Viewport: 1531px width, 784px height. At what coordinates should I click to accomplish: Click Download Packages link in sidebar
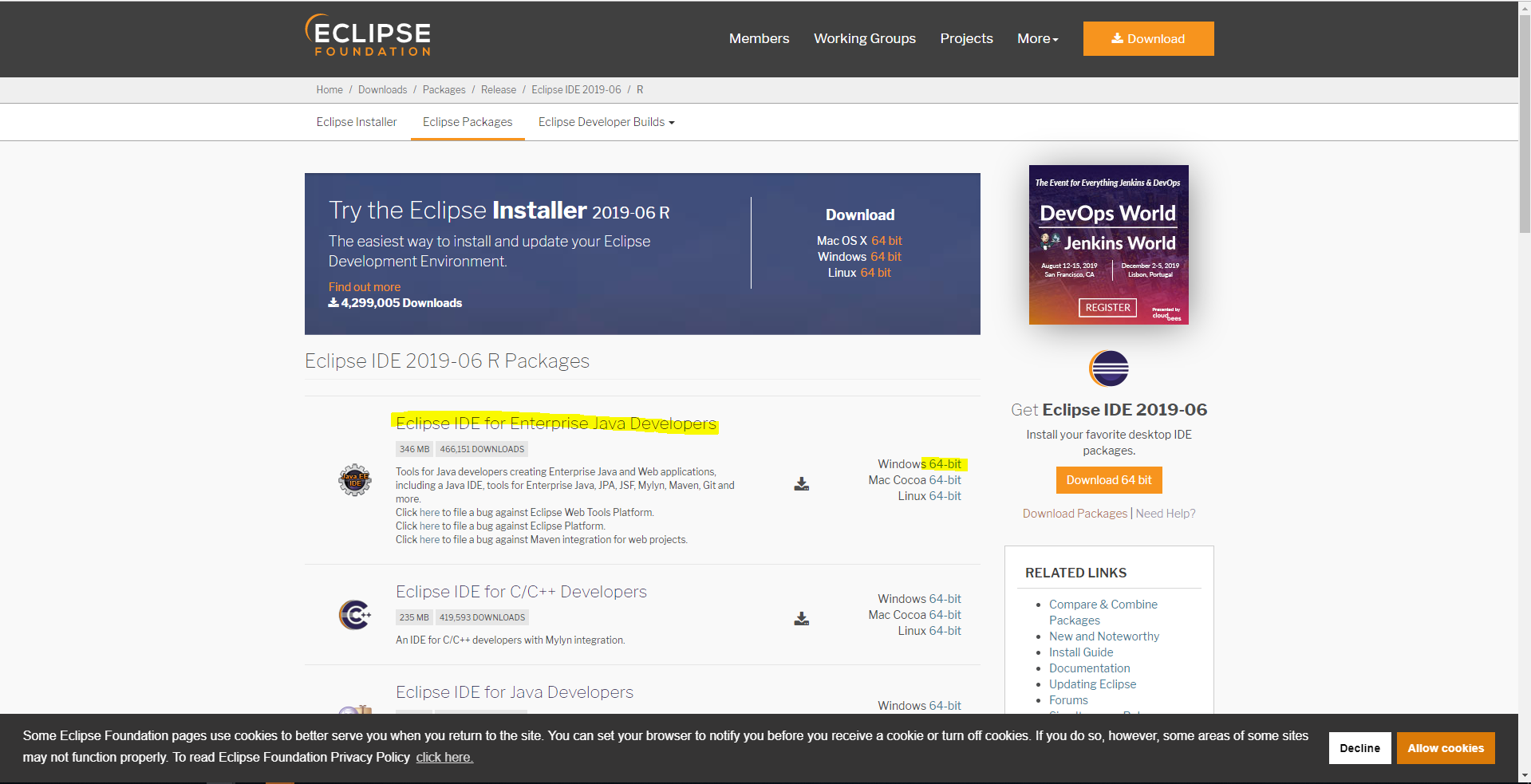click(x=1075, y=514)
